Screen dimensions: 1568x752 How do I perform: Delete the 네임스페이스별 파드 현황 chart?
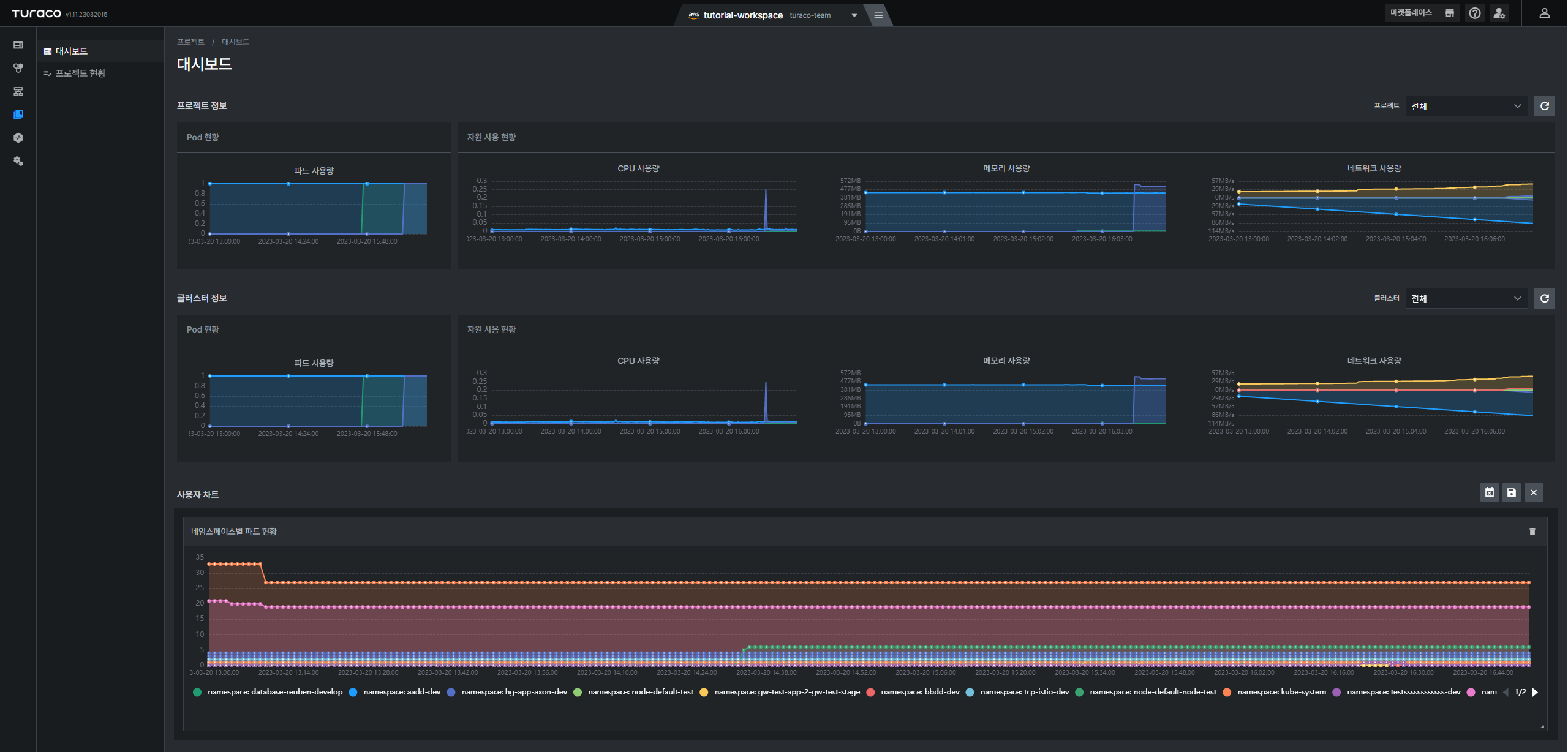click(1532, 532)
